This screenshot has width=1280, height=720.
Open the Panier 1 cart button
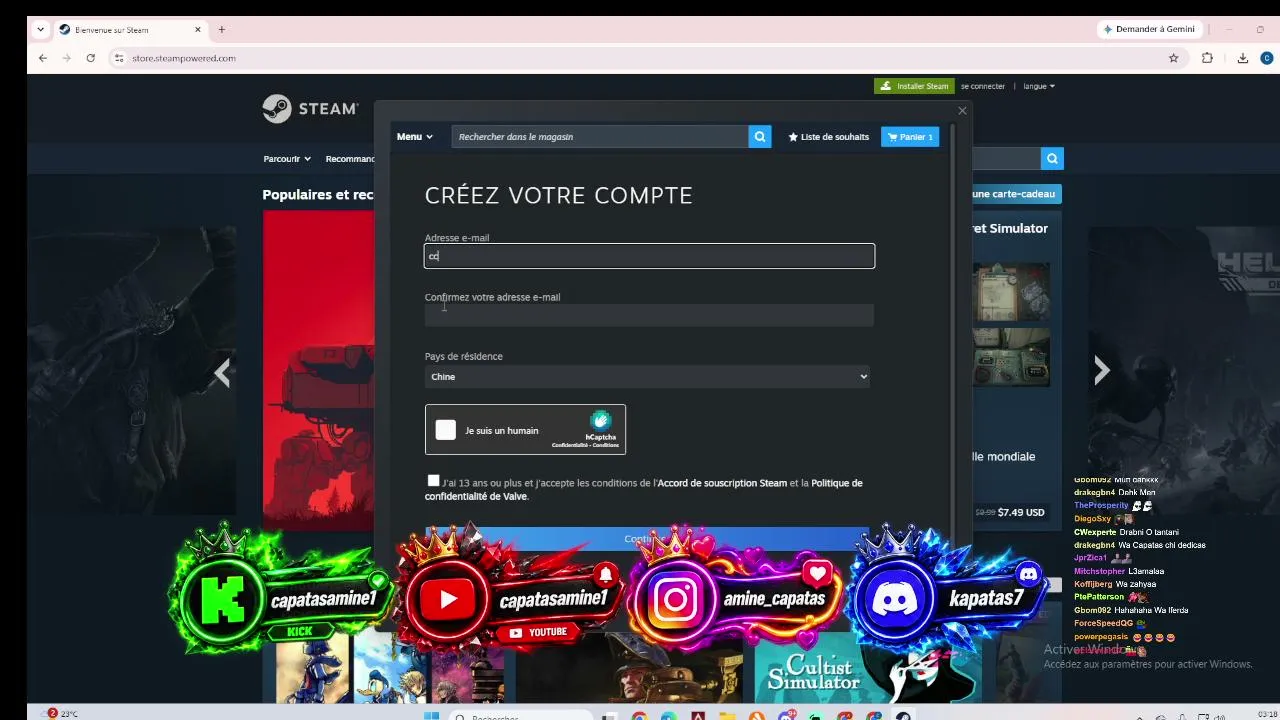tap(910, 137)
